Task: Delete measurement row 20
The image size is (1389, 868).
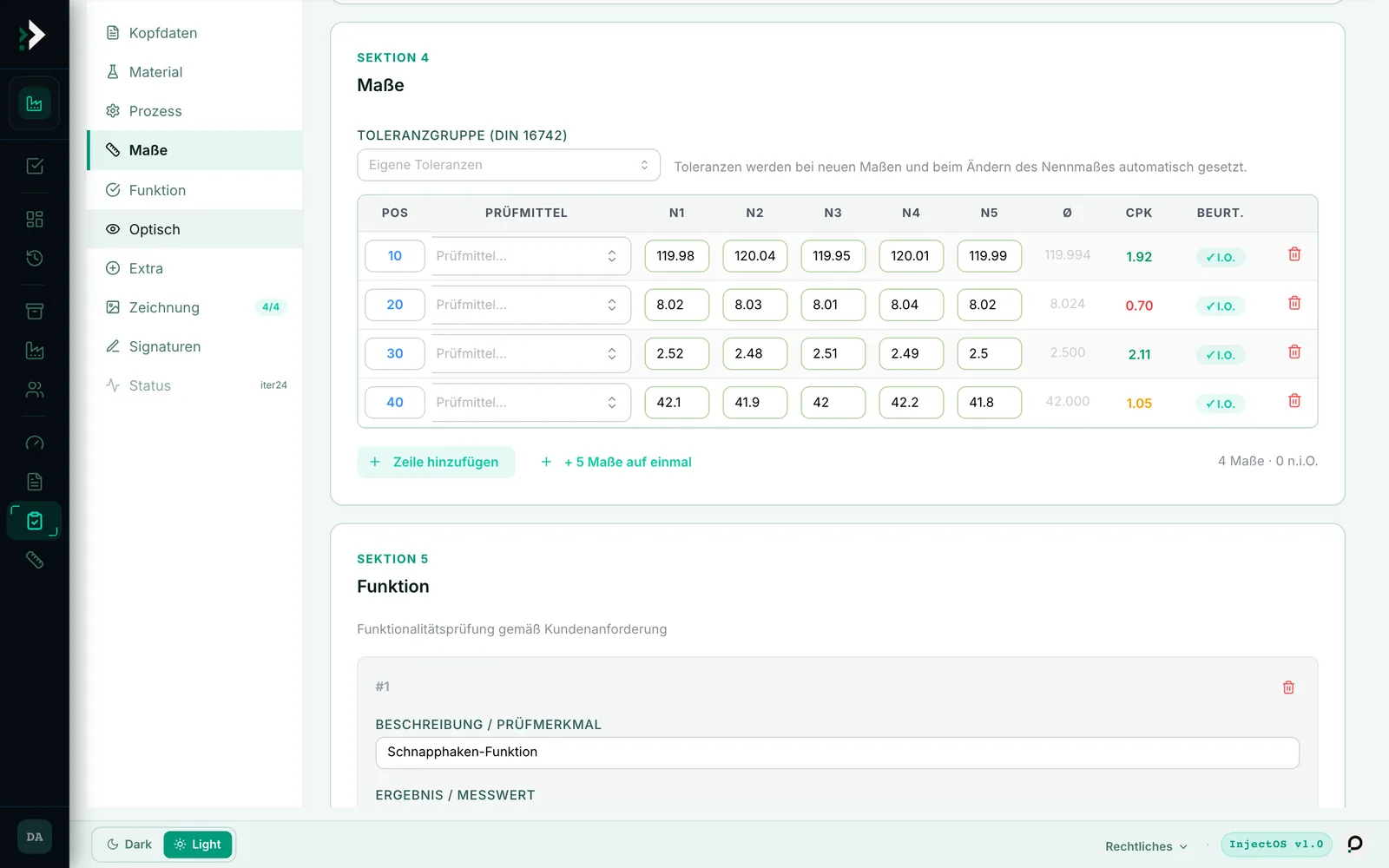Action: tap(1294, 303)
